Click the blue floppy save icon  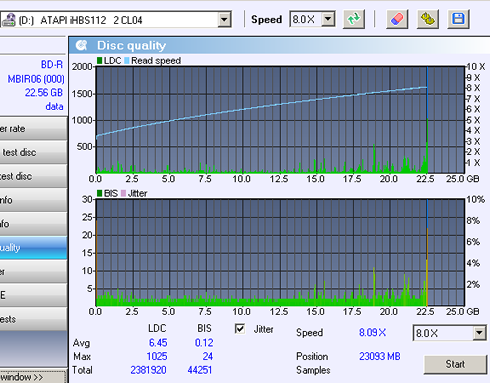(x=458, y=19)
